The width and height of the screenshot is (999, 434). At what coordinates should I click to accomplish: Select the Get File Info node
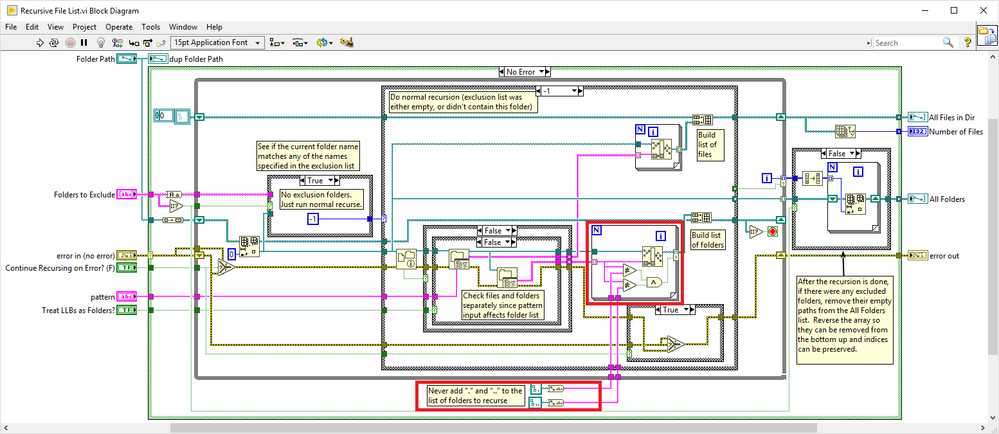tap(405, 260)
